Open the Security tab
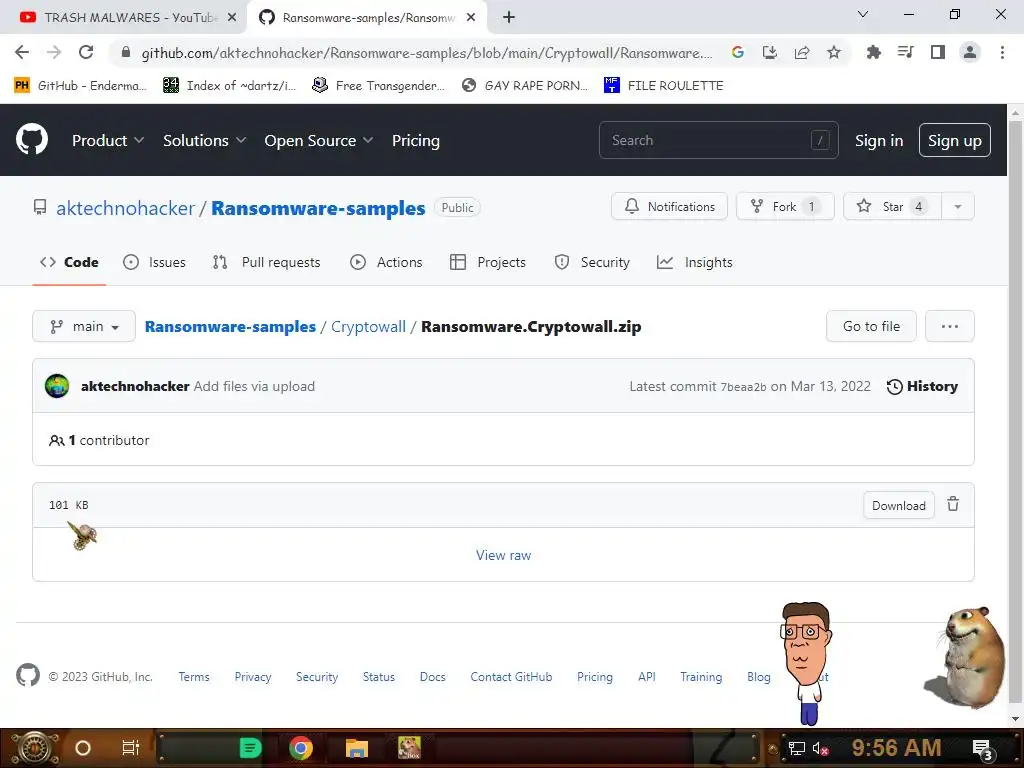The width and height of the screenshot is (1024, 768). tap(592, 262)
